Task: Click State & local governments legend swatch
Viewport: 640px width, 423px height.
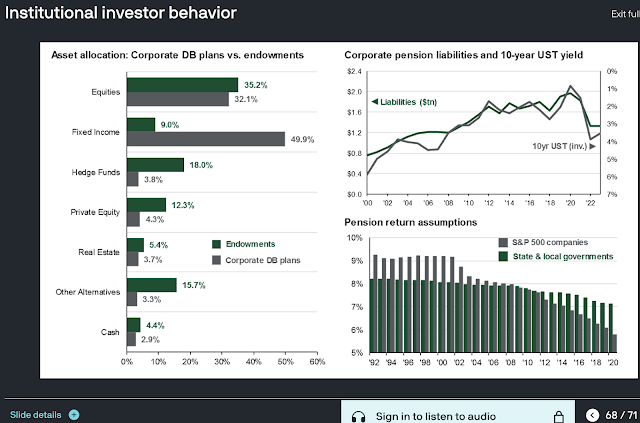Action: pyautogui.click(x=503, y=256)
